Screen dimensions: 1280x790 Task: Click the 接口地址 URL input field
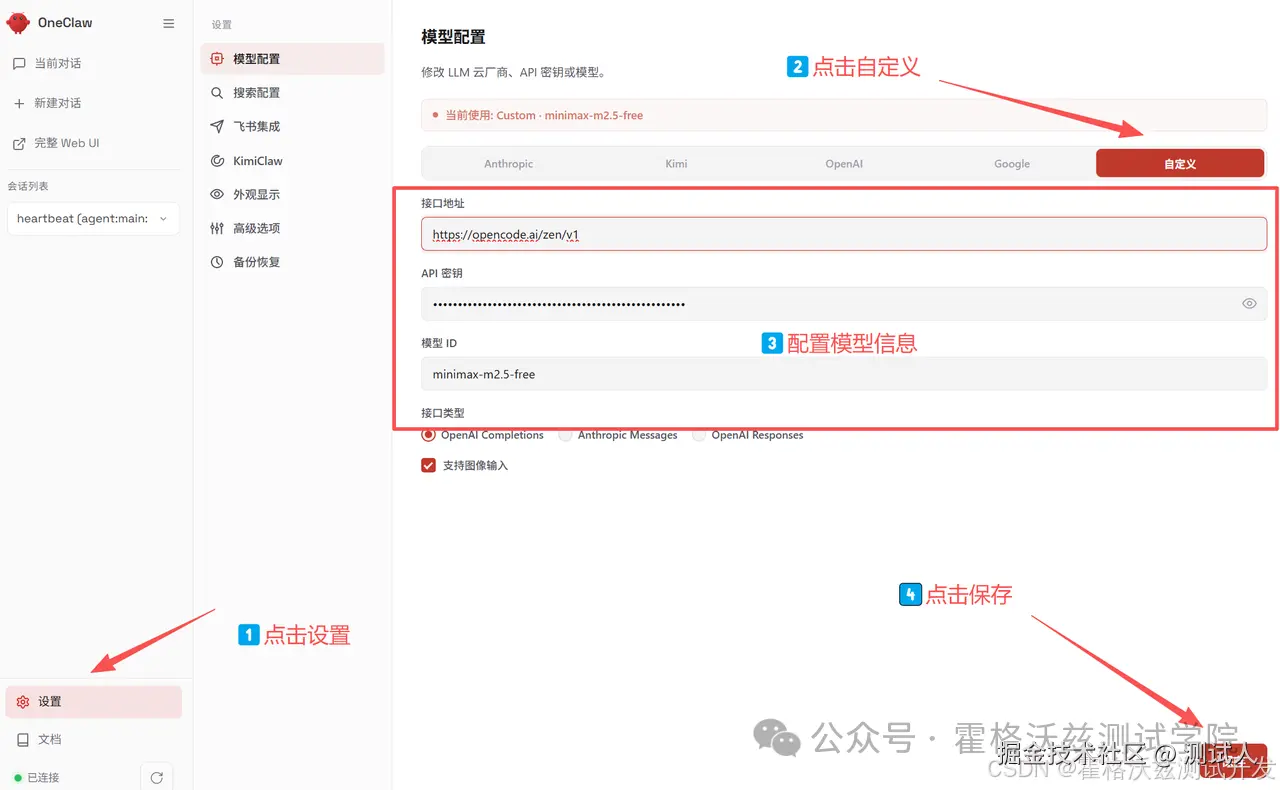pyautogui.click(x=844, y=234)
